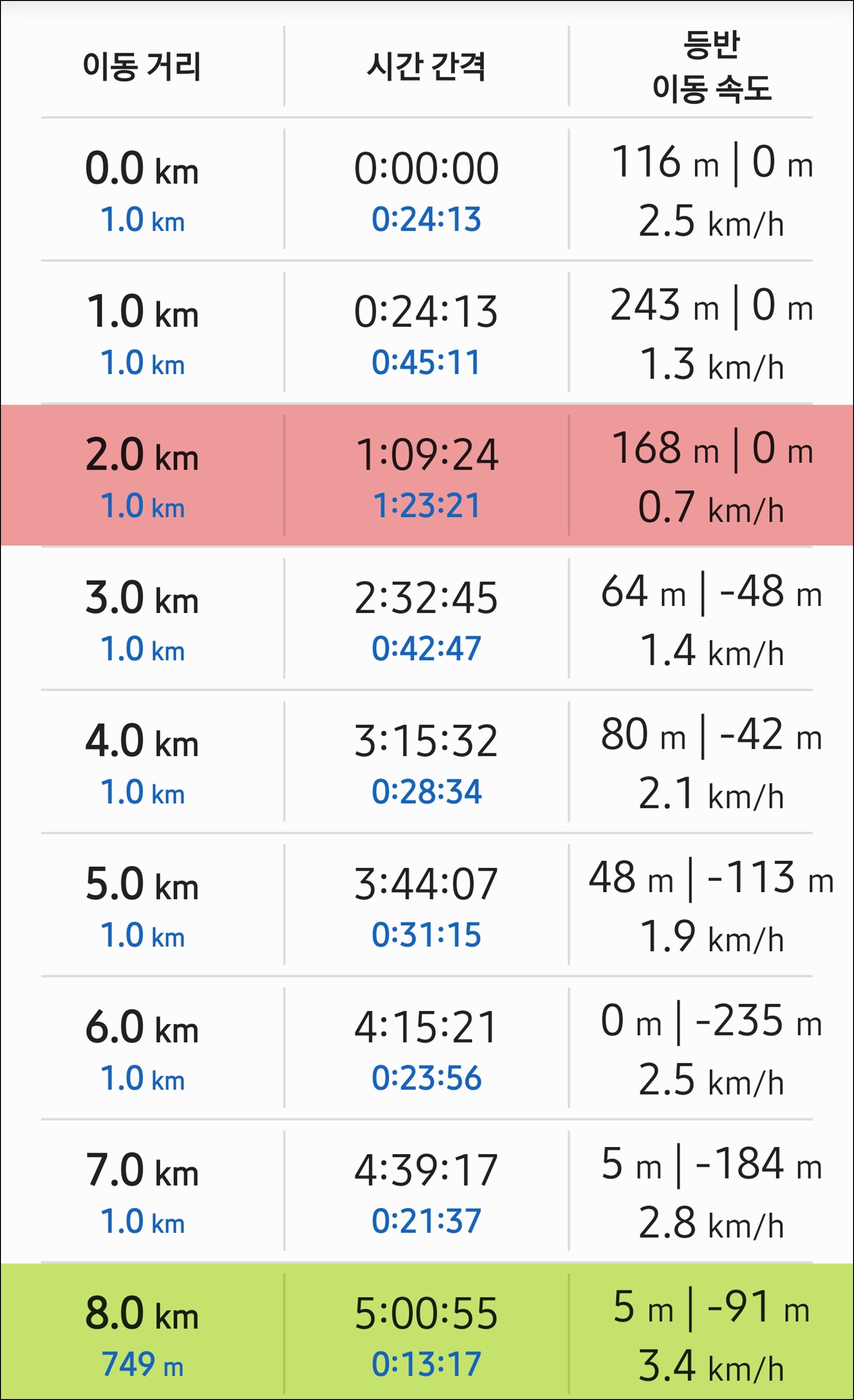This screenshot has width=854, height=1400.
Task: Tap the red highlighted 2.0 km row
Action: 427,475
